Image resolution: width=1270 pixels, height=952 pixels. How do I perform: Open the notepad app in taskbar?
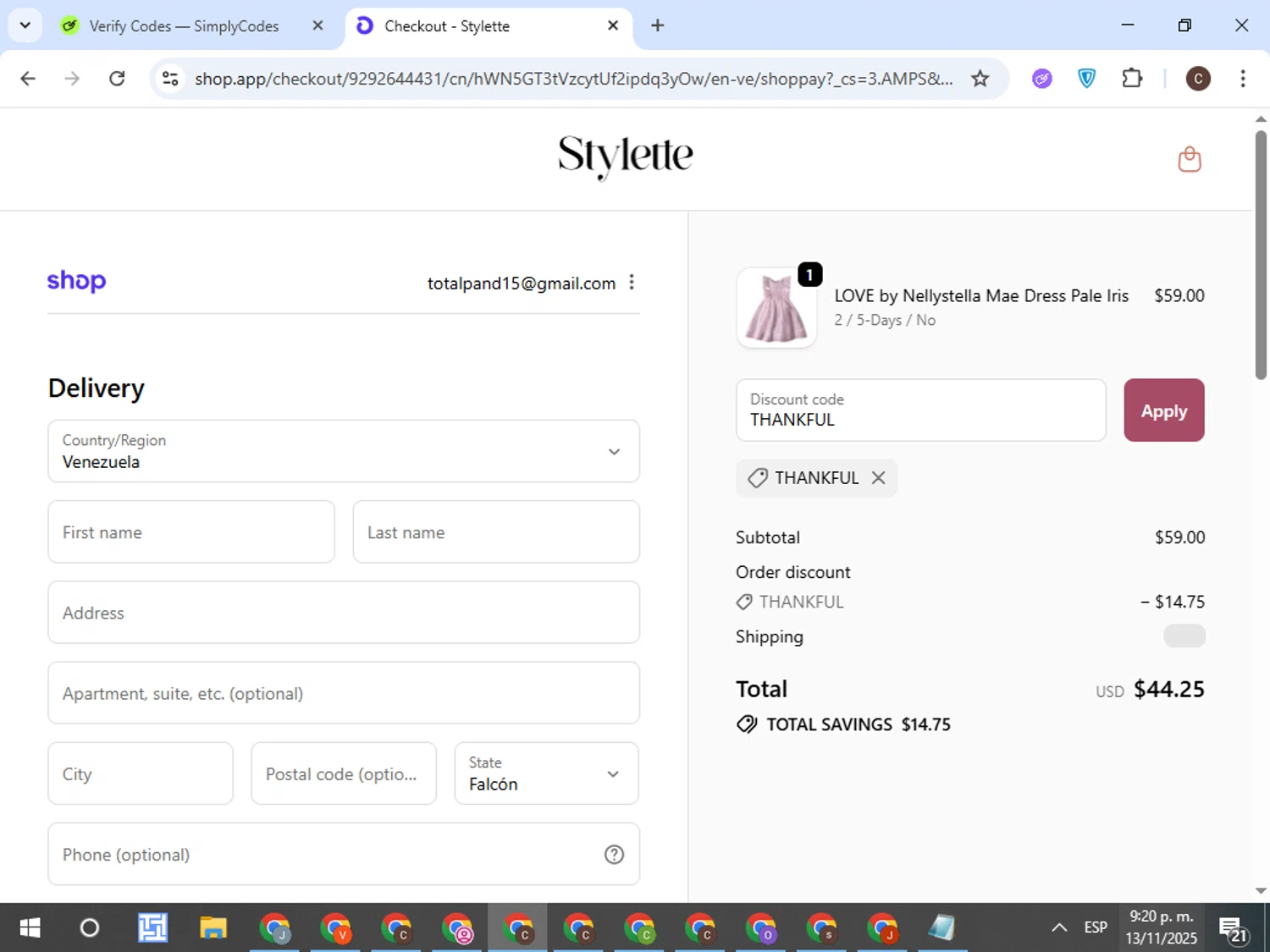(941, 928)
